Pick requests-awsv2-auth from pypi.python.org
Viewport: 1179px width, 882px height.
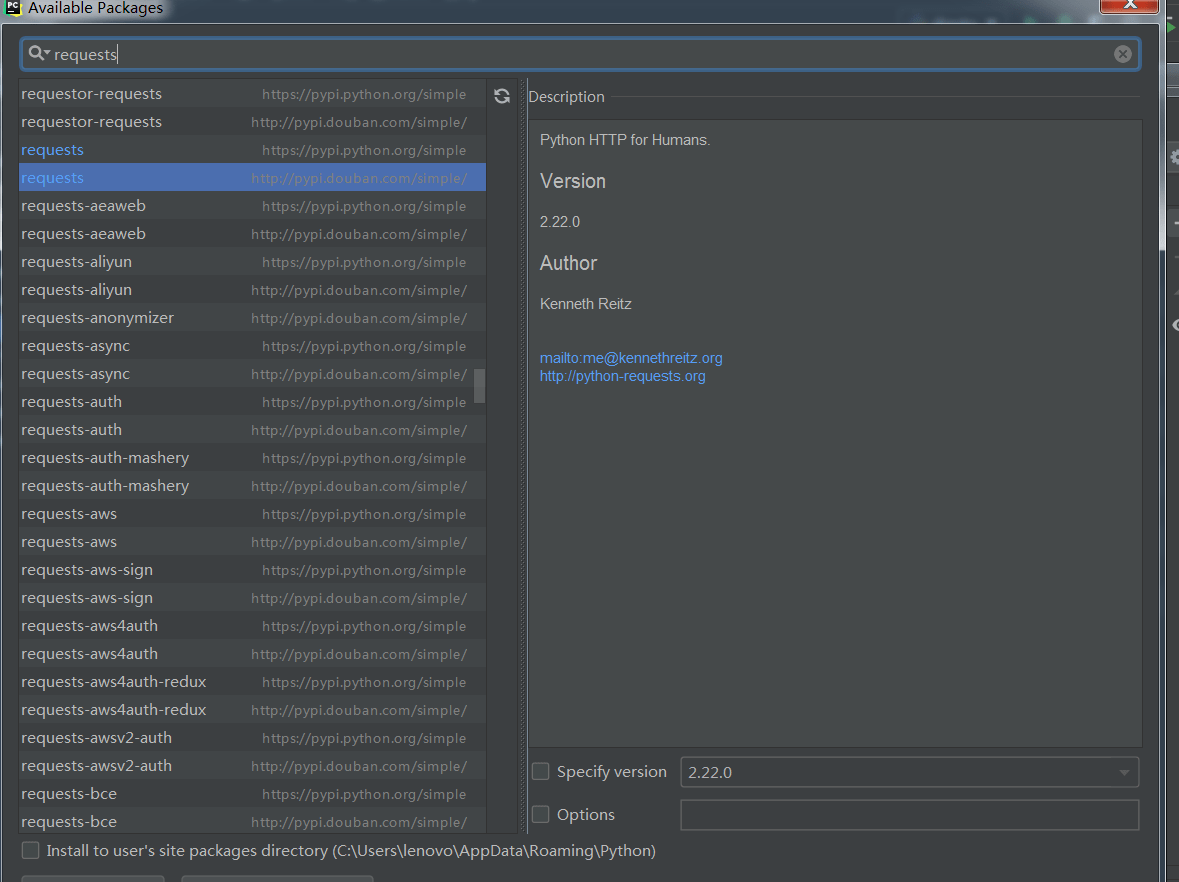[x=253, y=738]
